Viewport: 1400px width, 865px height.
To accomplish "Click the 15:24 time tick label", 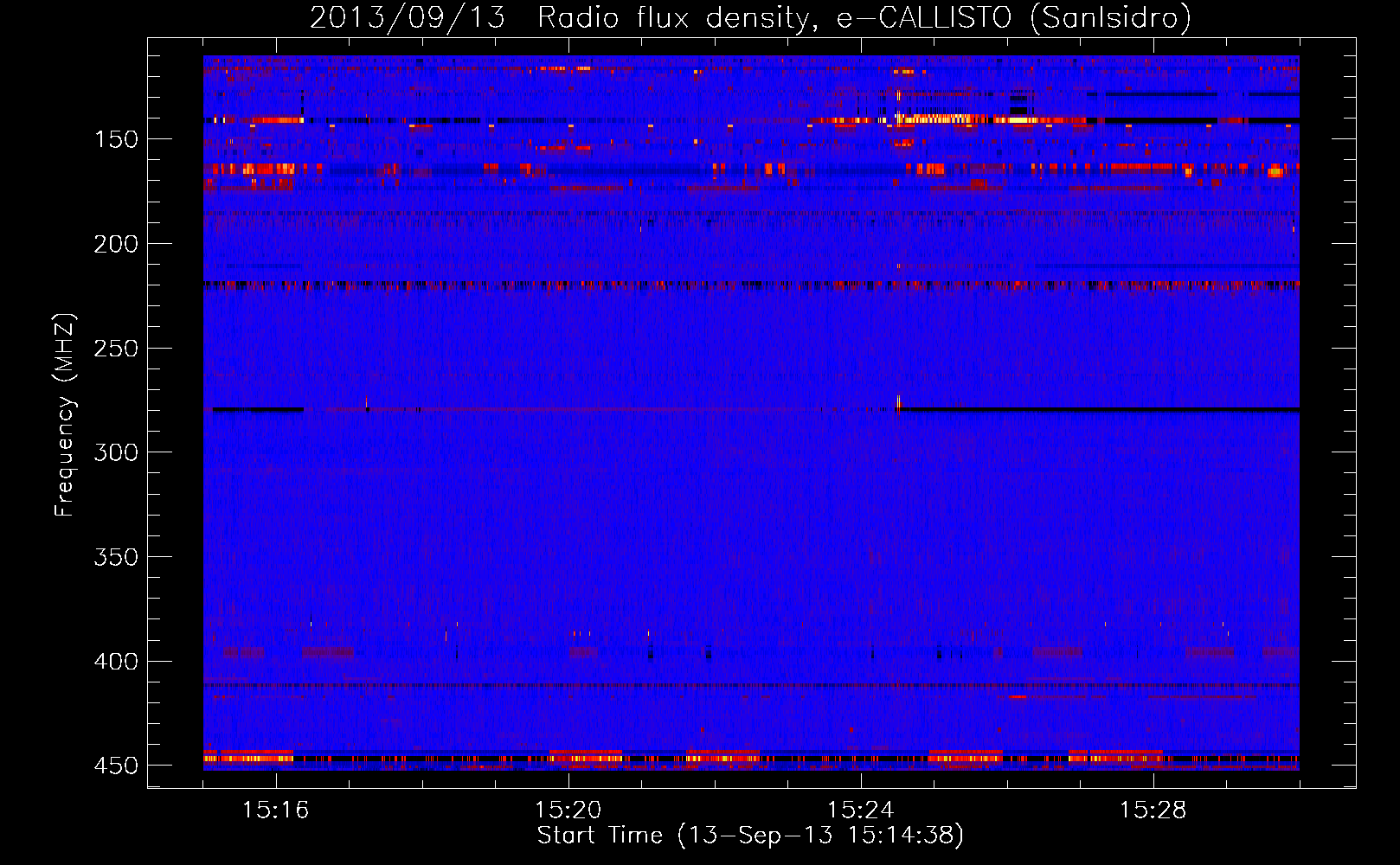I will (x=861, y=811).
